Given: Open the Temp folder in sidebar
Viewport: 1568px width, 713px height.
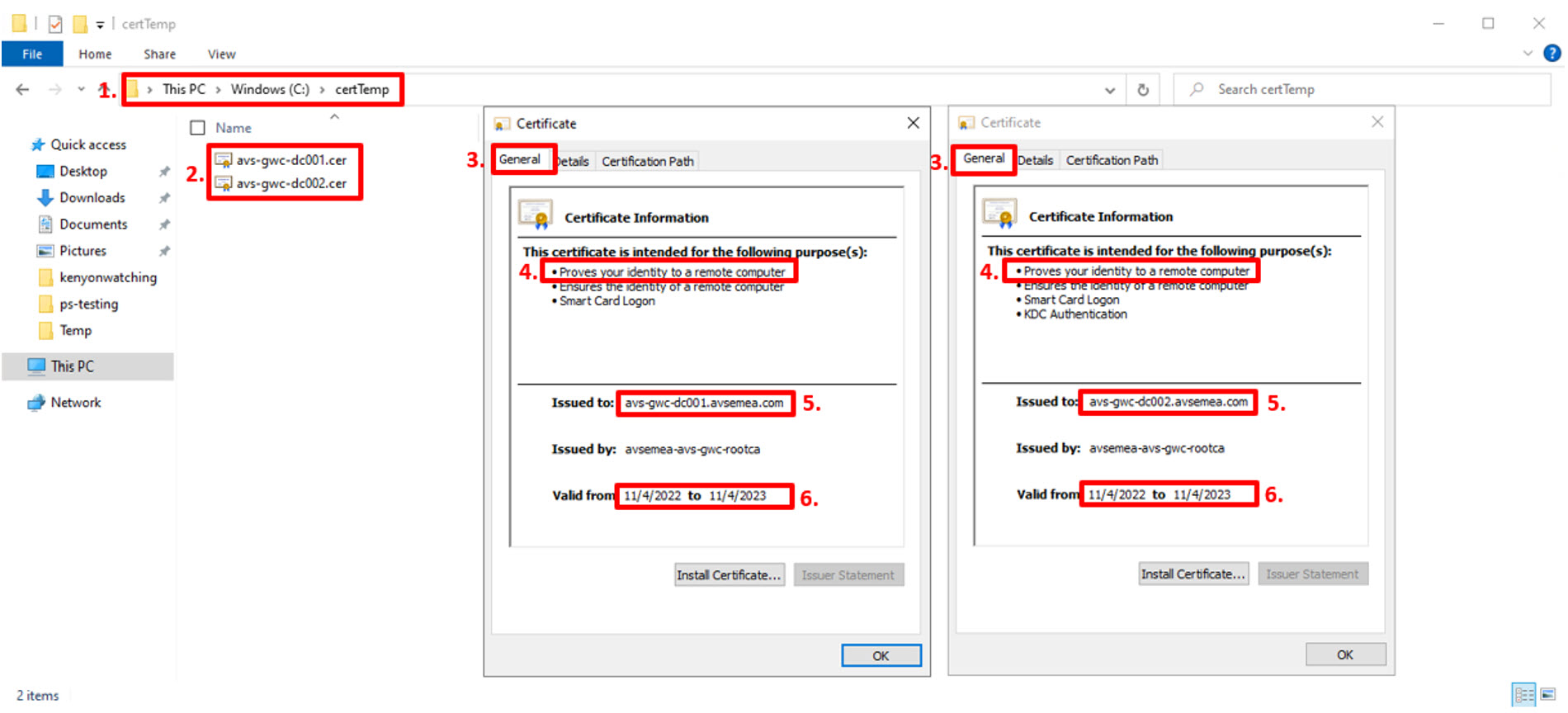Looking at the screenshot, I should click(x=75, y=330).
